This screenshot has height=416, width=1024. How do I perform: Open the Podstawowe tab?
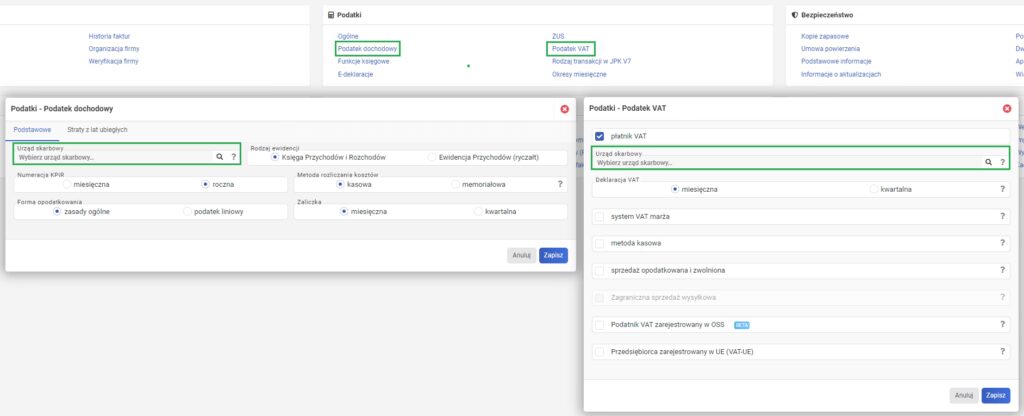point(31,129)
